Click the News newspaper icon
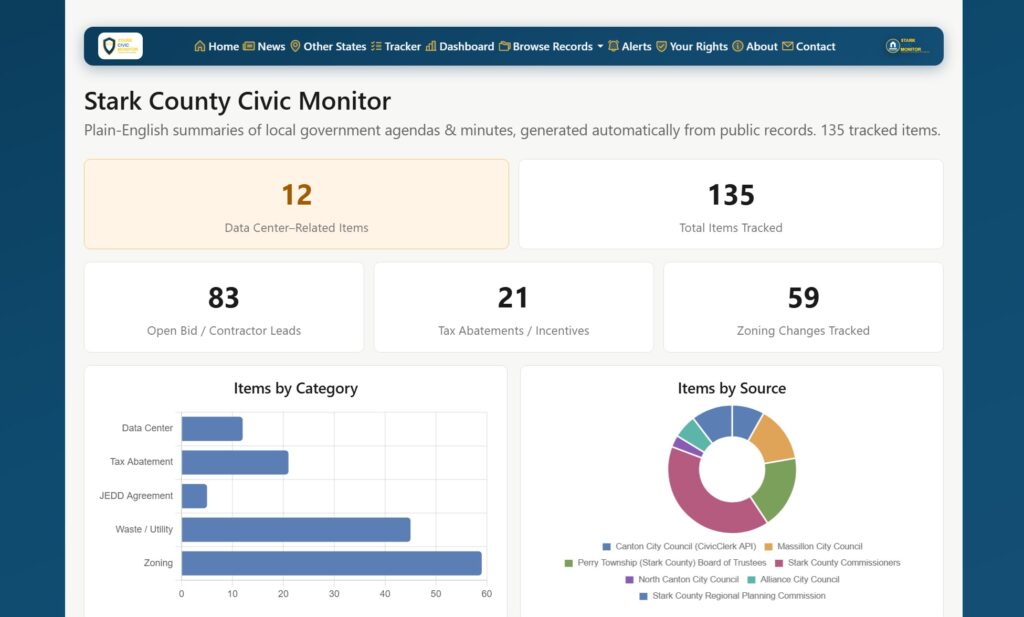Screen dimensions: 1024x617 point(249,46)
